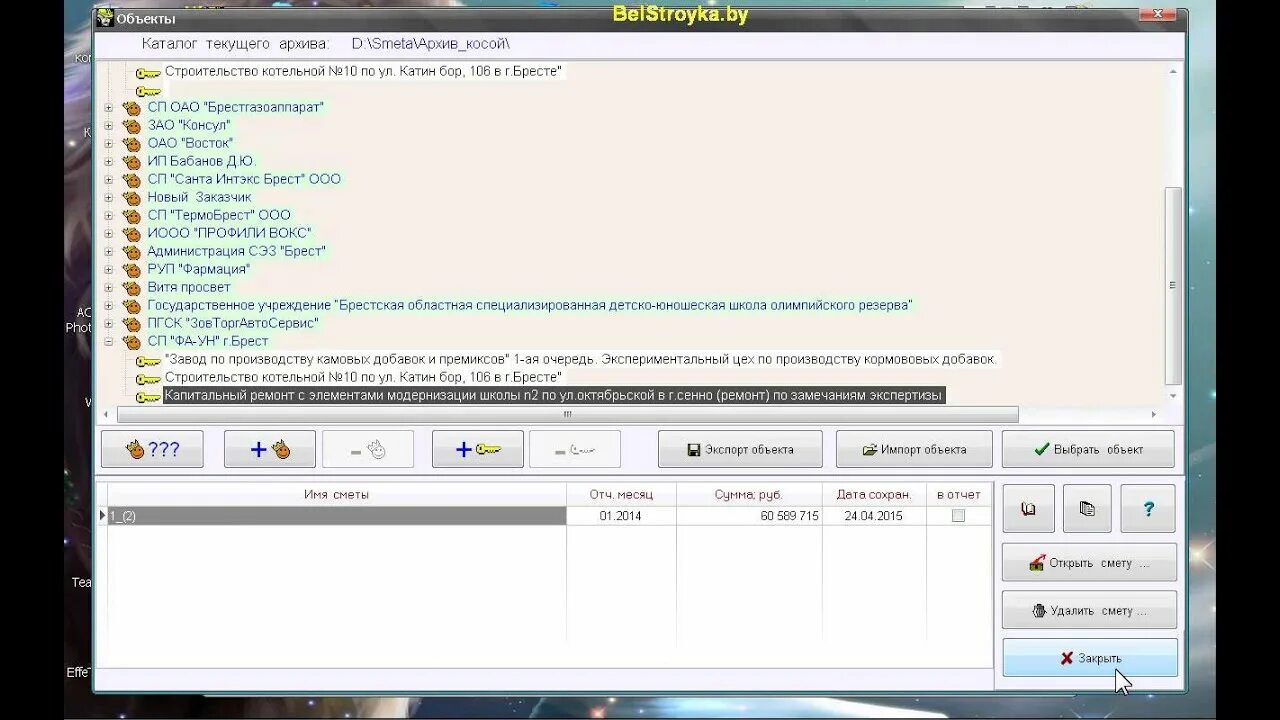Close the dialog with the "Закрыть" button
This screenshot has height=720, width=1280.
tap(1089, 657)
